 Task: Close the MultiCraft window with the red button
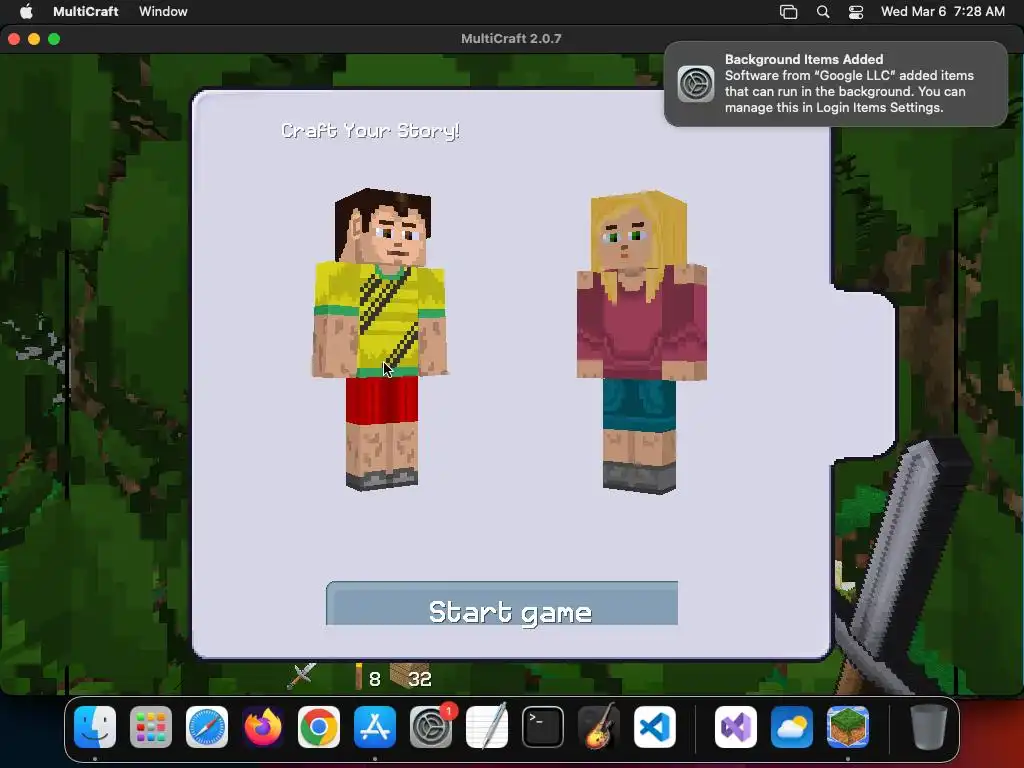tap(14, 39)
